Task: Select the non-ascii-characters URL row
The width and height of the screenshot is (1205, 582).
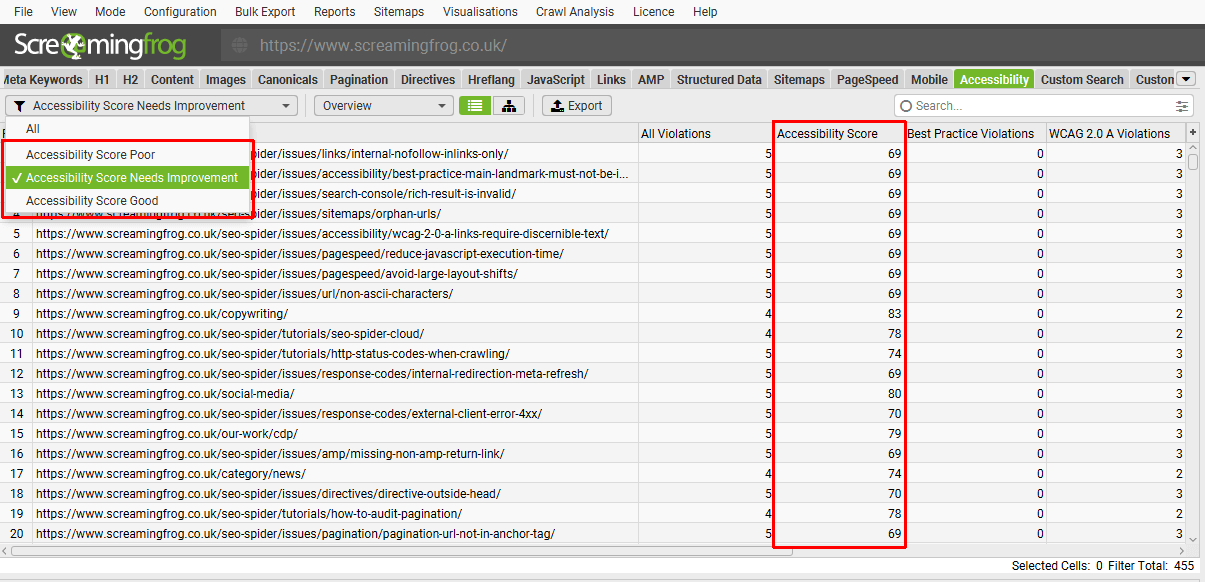Action: [593, 294]
